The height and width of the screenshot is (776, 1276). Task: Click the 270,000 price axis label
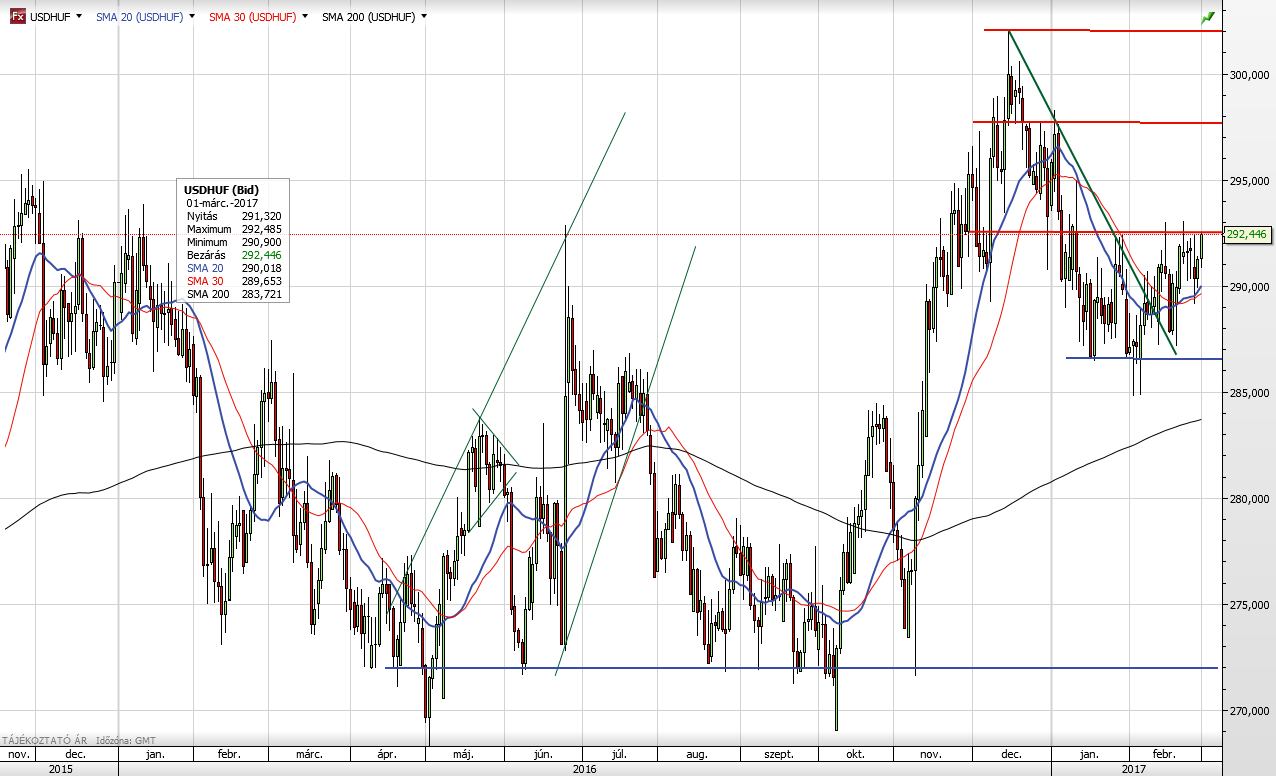[1249, 711]
